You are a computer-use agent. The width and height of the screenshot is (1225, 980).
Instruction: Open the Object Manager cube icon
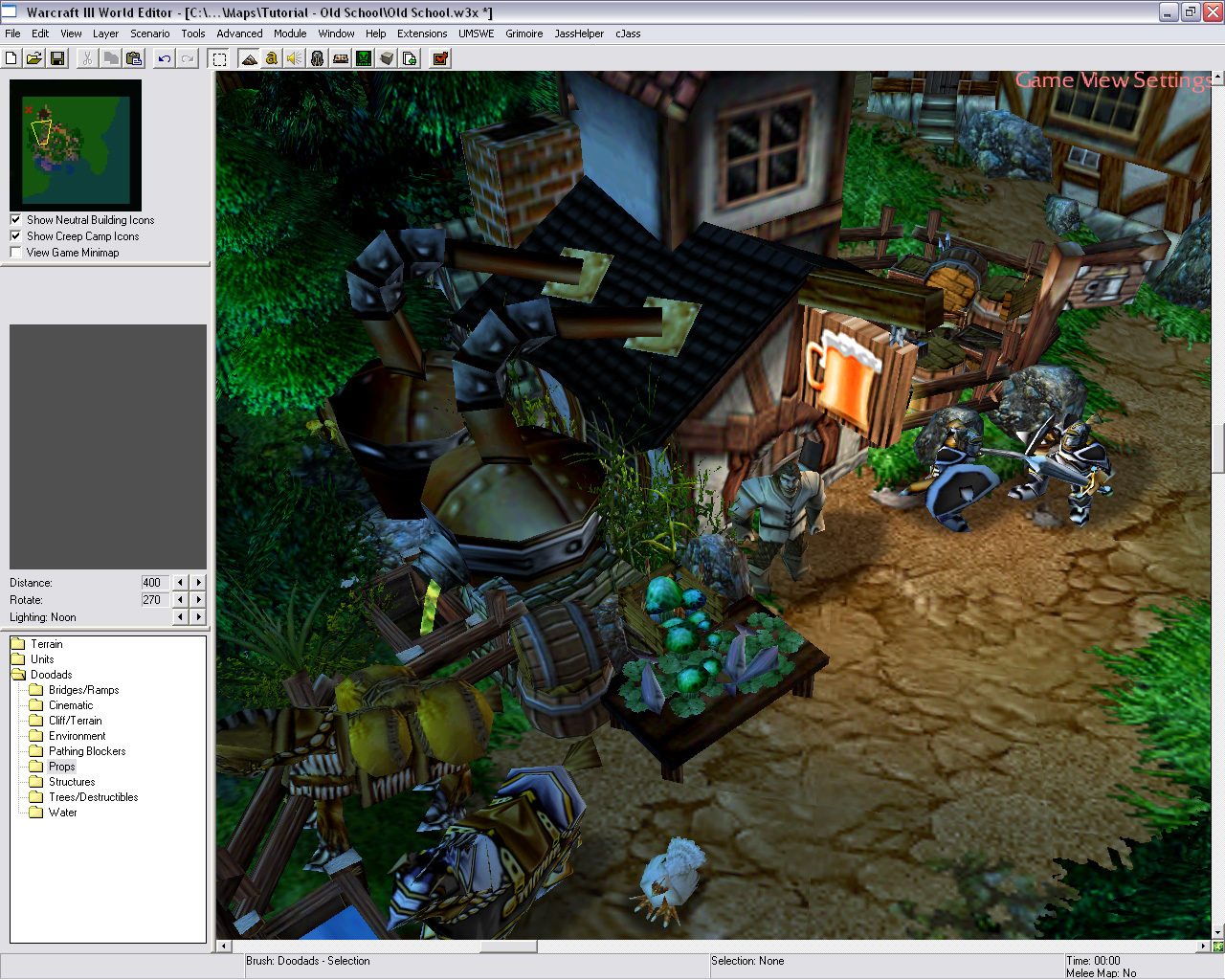[387, 58]
